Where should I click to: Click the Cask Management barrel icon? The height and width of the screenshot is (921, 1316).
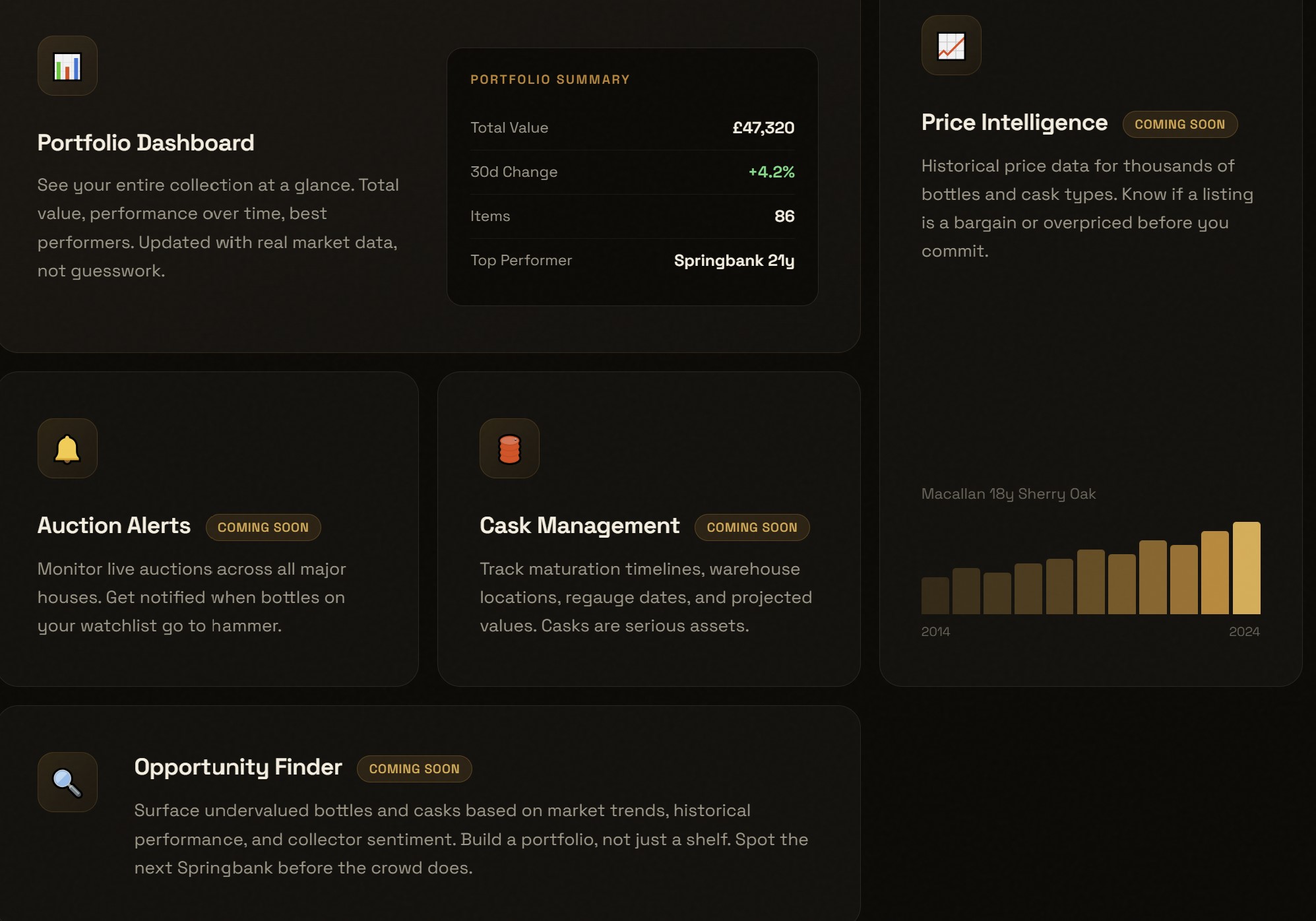tap(509, 449)
